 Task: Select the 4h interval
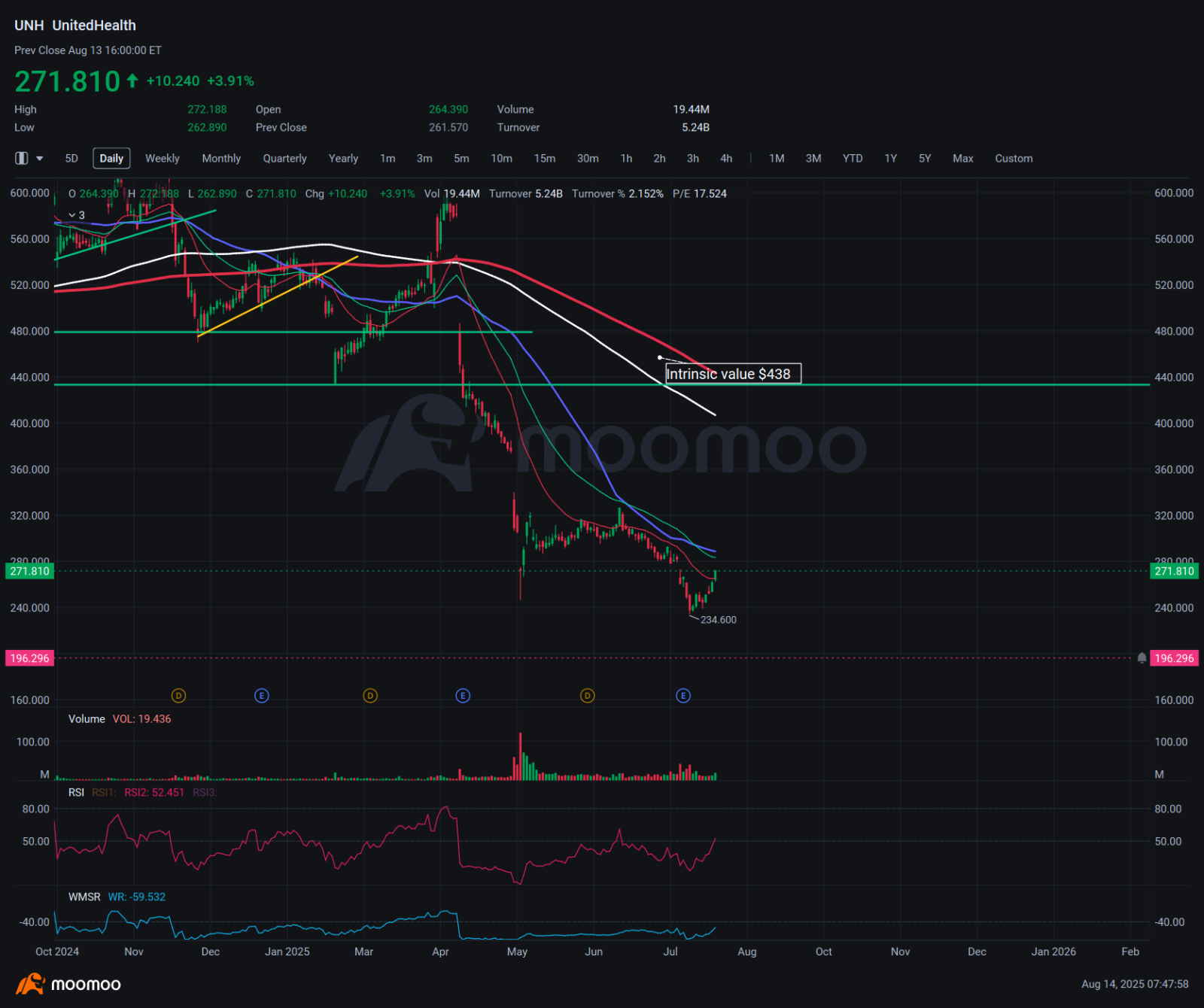click(x=726, y=159)
